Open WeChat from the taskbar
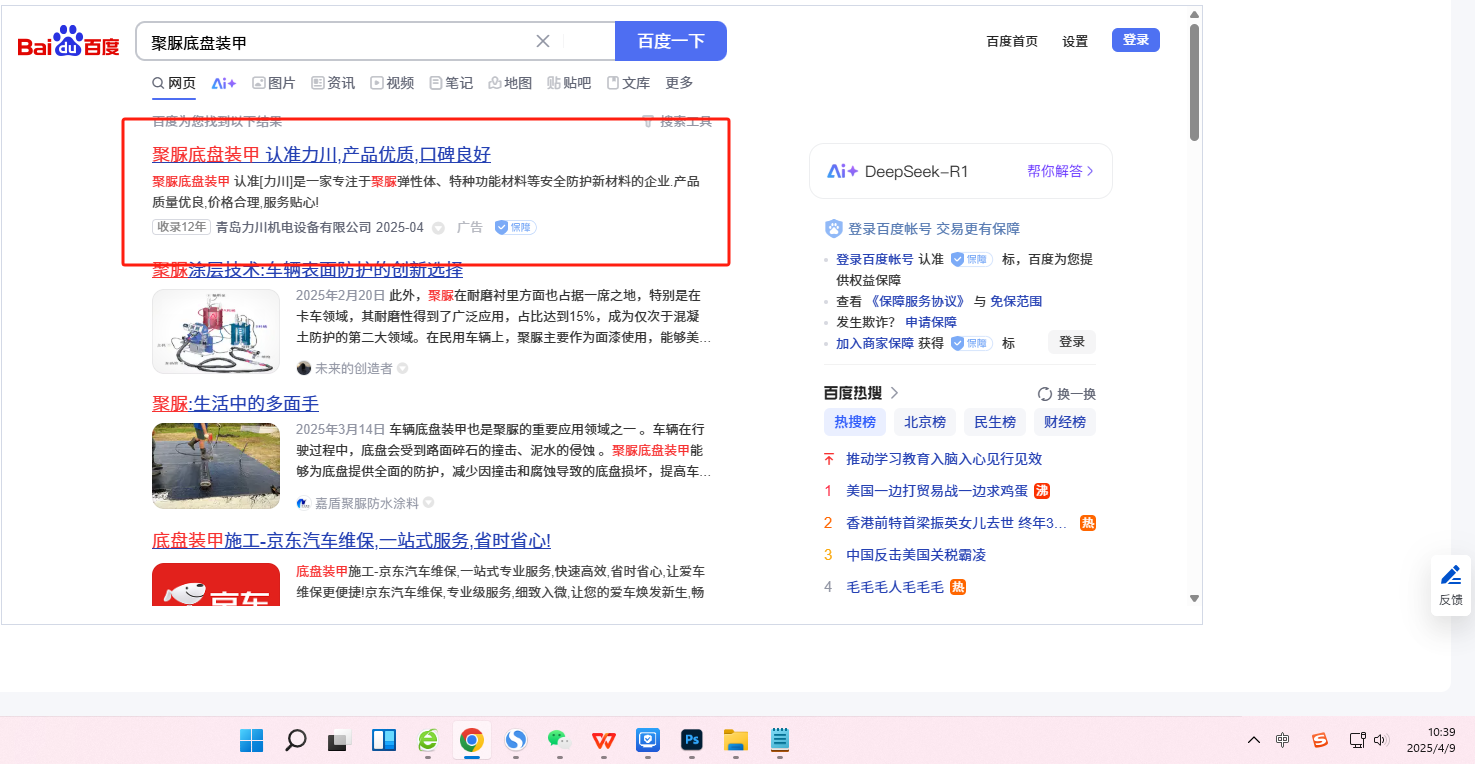This screenshot has width=1475, height=764. (559, 740)
